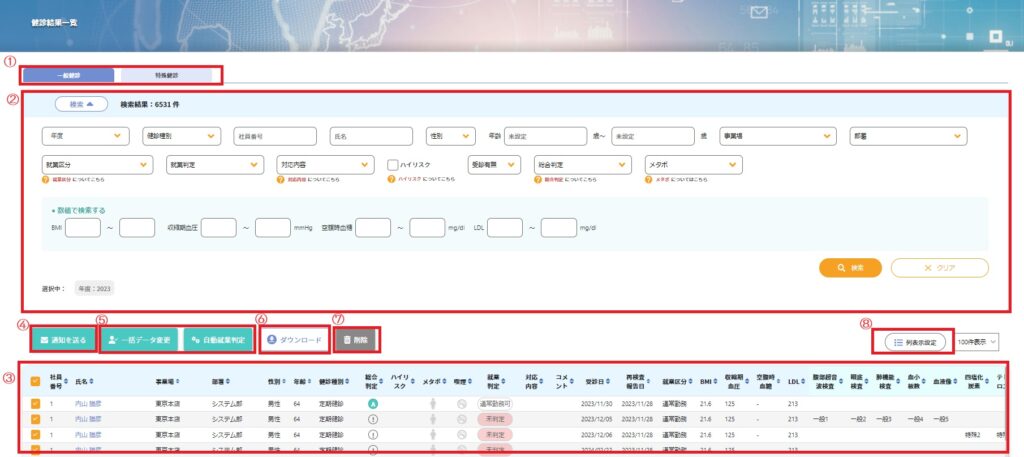Click the 年度：2023 selected filter chip
Screen dimensions: 1024x457
94,288
